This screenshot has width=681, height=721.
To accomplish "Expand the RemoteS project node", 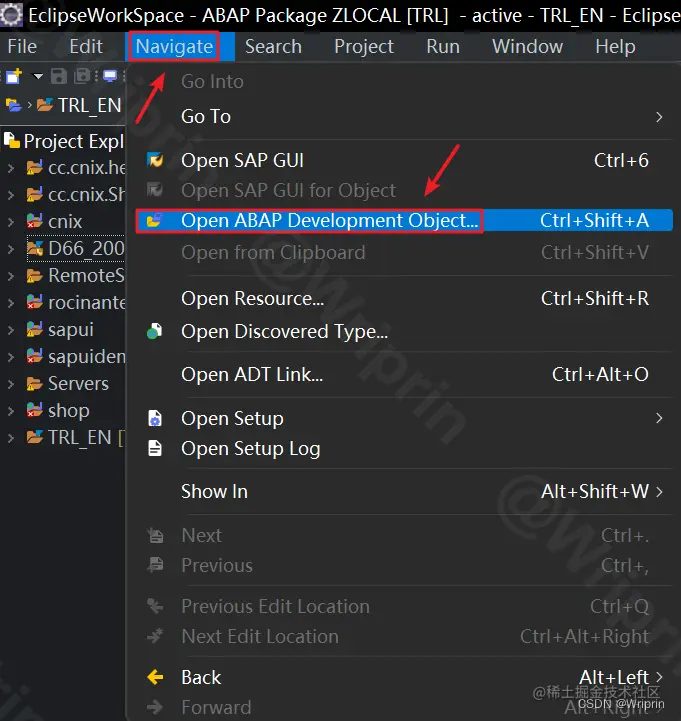I will [x=11, y=276].
